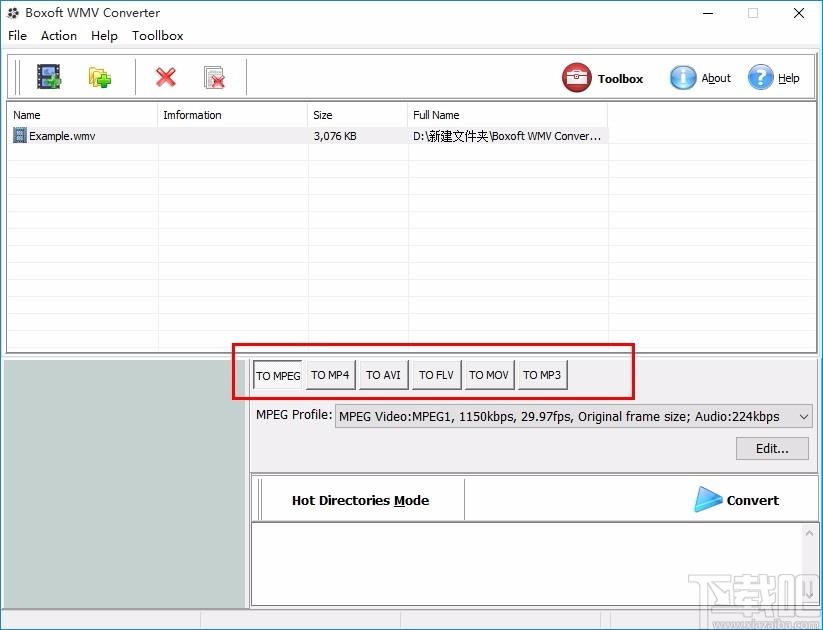Screen dimensions: 823x630
Task: Minimize the Boxoft WMV Converter window
Action: click(707, 13)
